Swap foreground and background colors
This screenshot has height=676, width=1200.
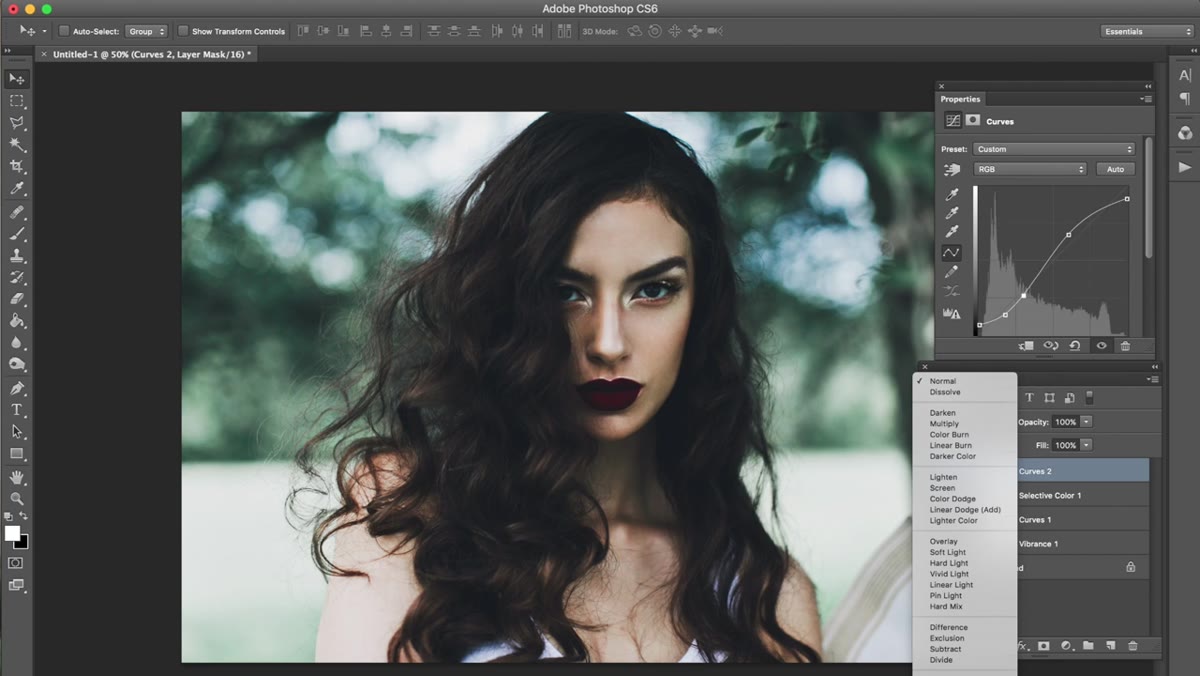(24, 516)
